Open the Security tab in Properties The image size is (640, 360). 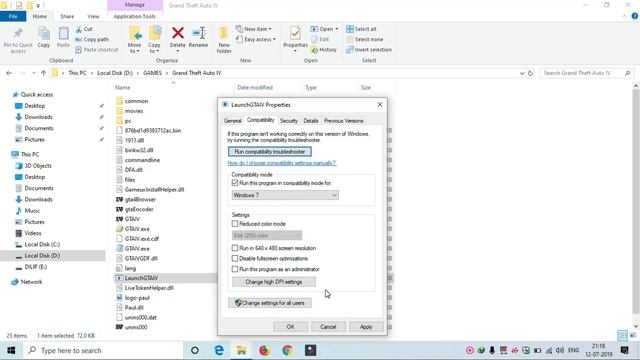[289, 121]
